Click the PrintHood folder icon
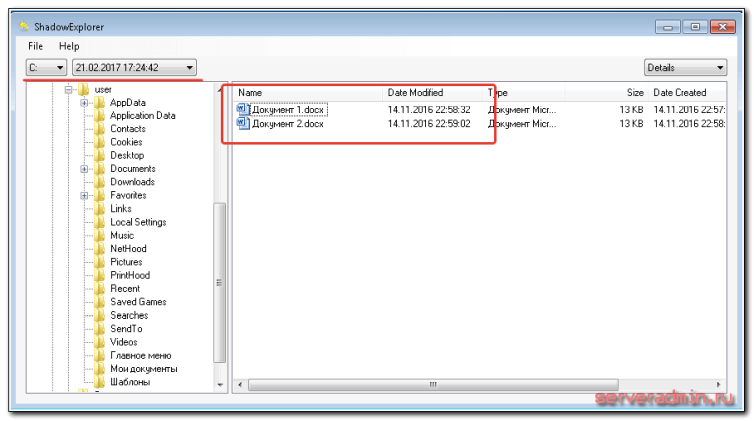Image resolution: width=754 pixels, height=421 pixels. pyautogui.click(x=100, y=275)
